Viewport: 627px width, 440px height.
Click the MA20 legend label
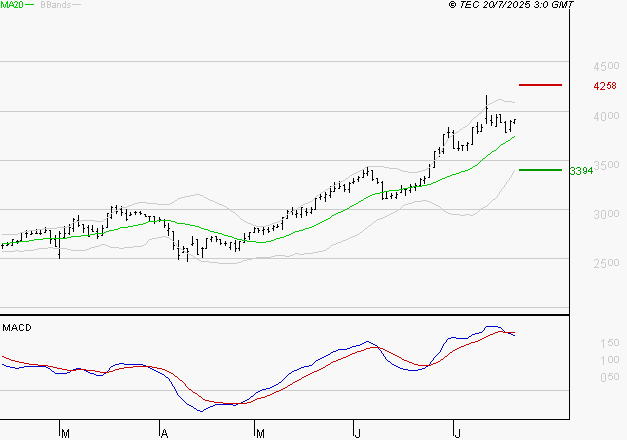(12, 5)
